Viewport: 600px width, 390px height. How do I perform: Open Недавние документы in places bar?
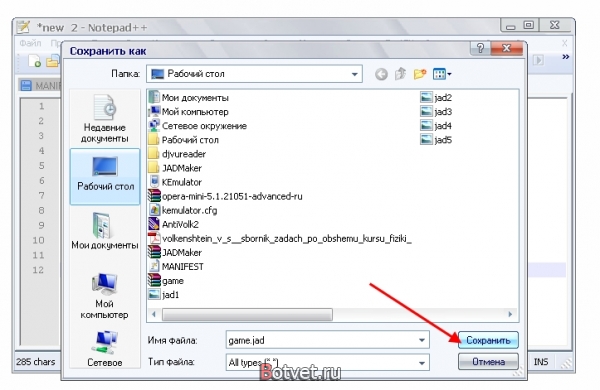[x=104, y=119]
